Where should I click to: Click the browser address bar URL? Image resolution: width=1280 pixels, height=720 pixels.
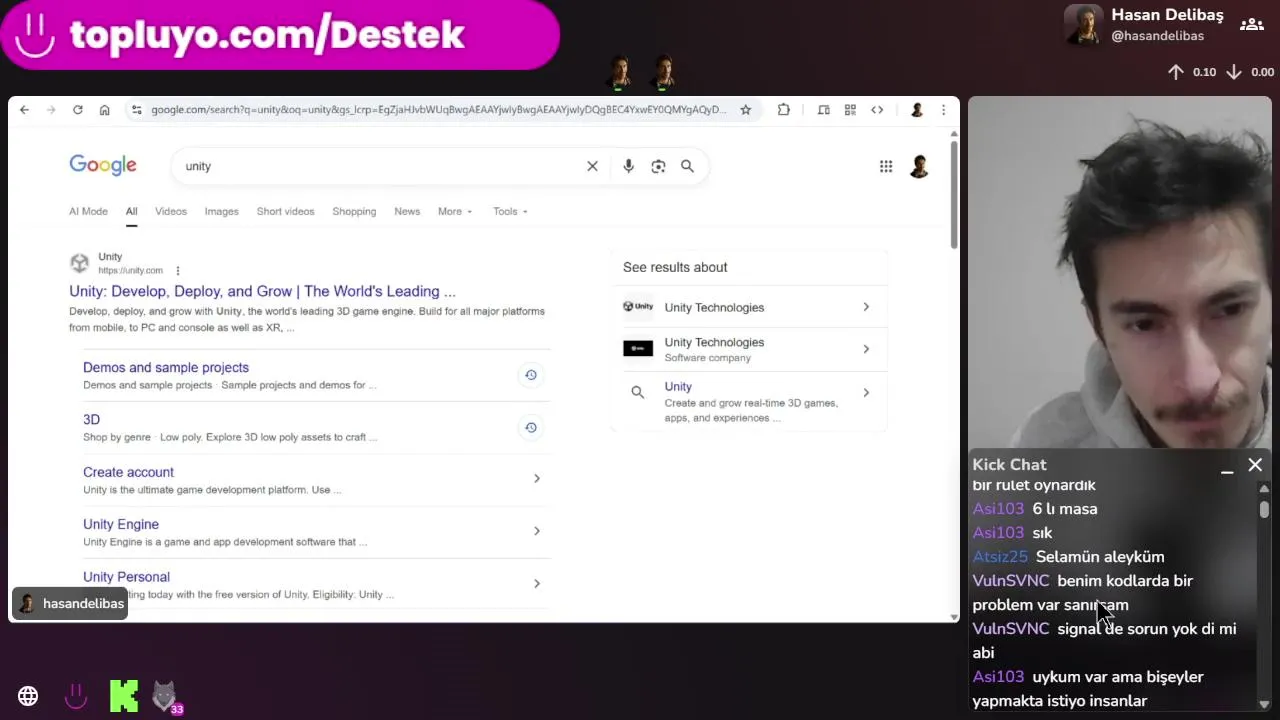click(x=438, y=110)
